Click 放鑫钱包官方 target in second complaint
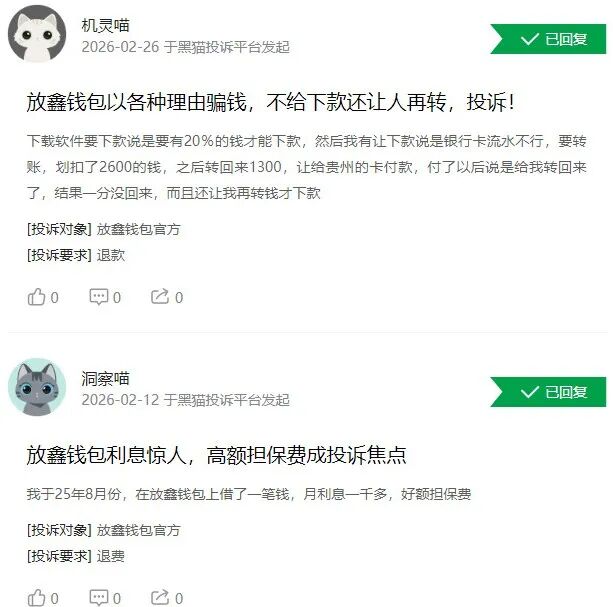Screen dimensions: 613x607 coord(138,530)
